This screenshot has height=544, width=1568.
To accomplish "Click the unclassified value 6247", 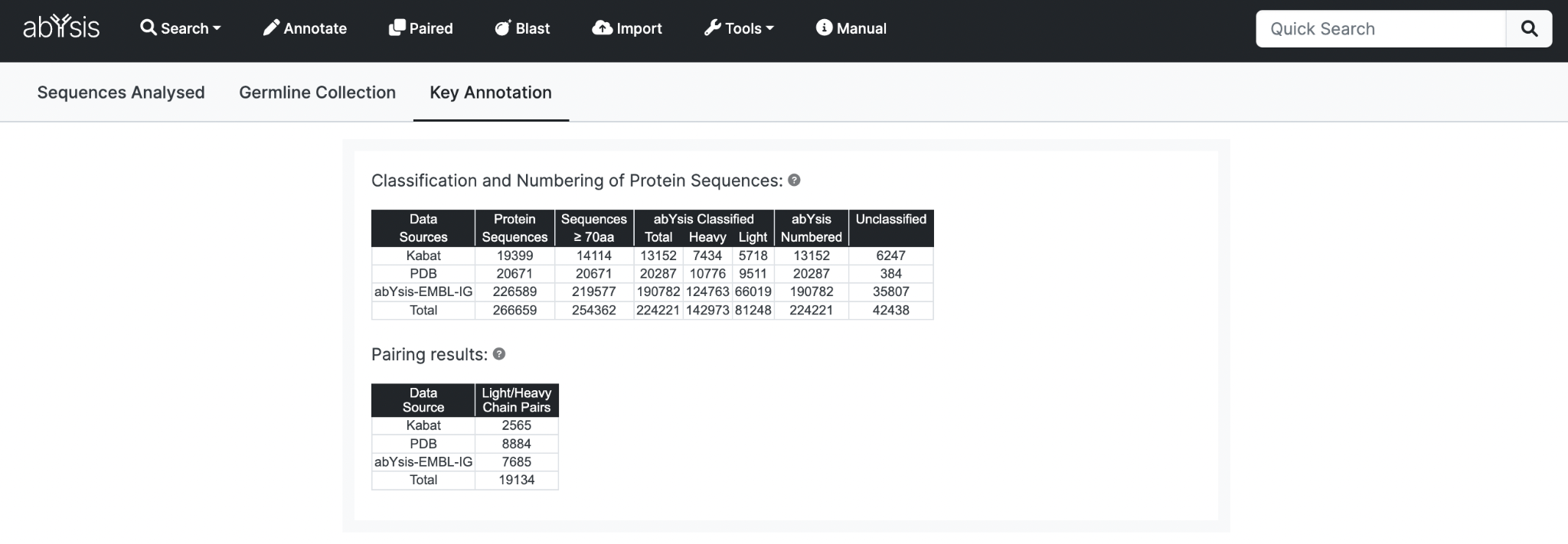I will click(891, 256).
